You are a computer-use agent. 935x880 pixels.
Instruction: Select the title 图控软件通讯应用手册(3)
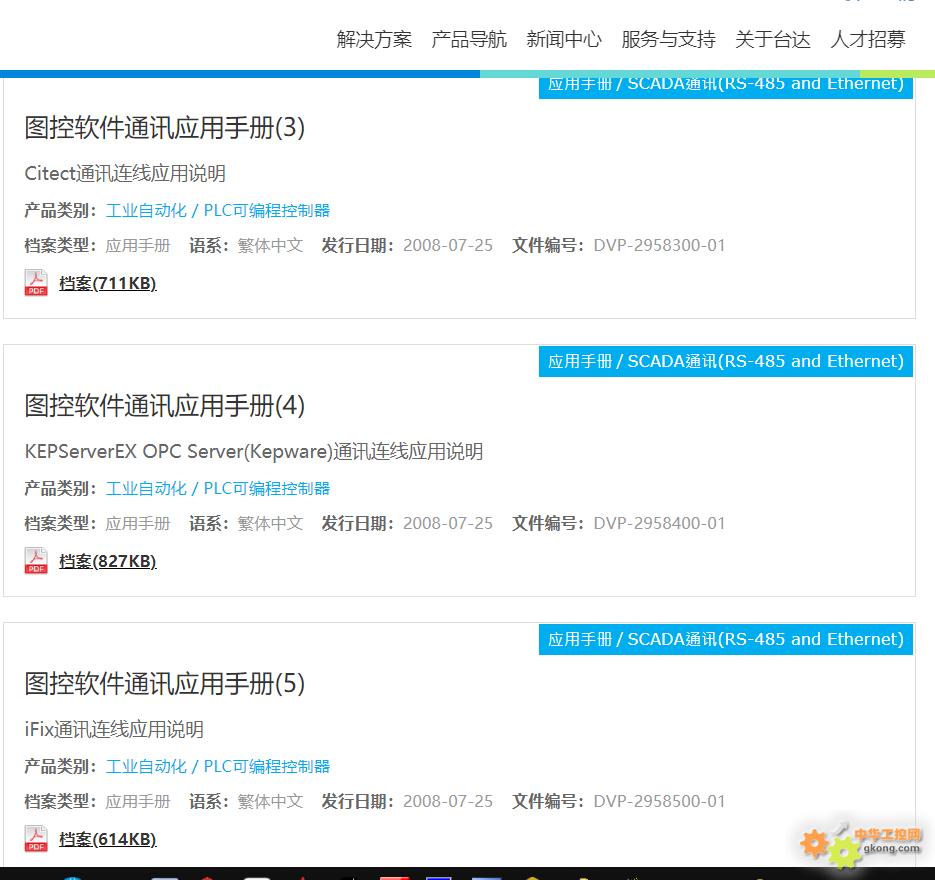[x=165, y=128]
